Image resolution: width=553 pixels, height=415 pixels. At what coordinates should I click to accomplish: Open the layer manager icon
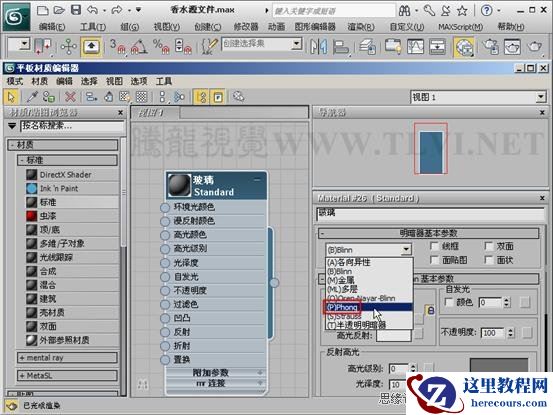(x=367, y=47)
